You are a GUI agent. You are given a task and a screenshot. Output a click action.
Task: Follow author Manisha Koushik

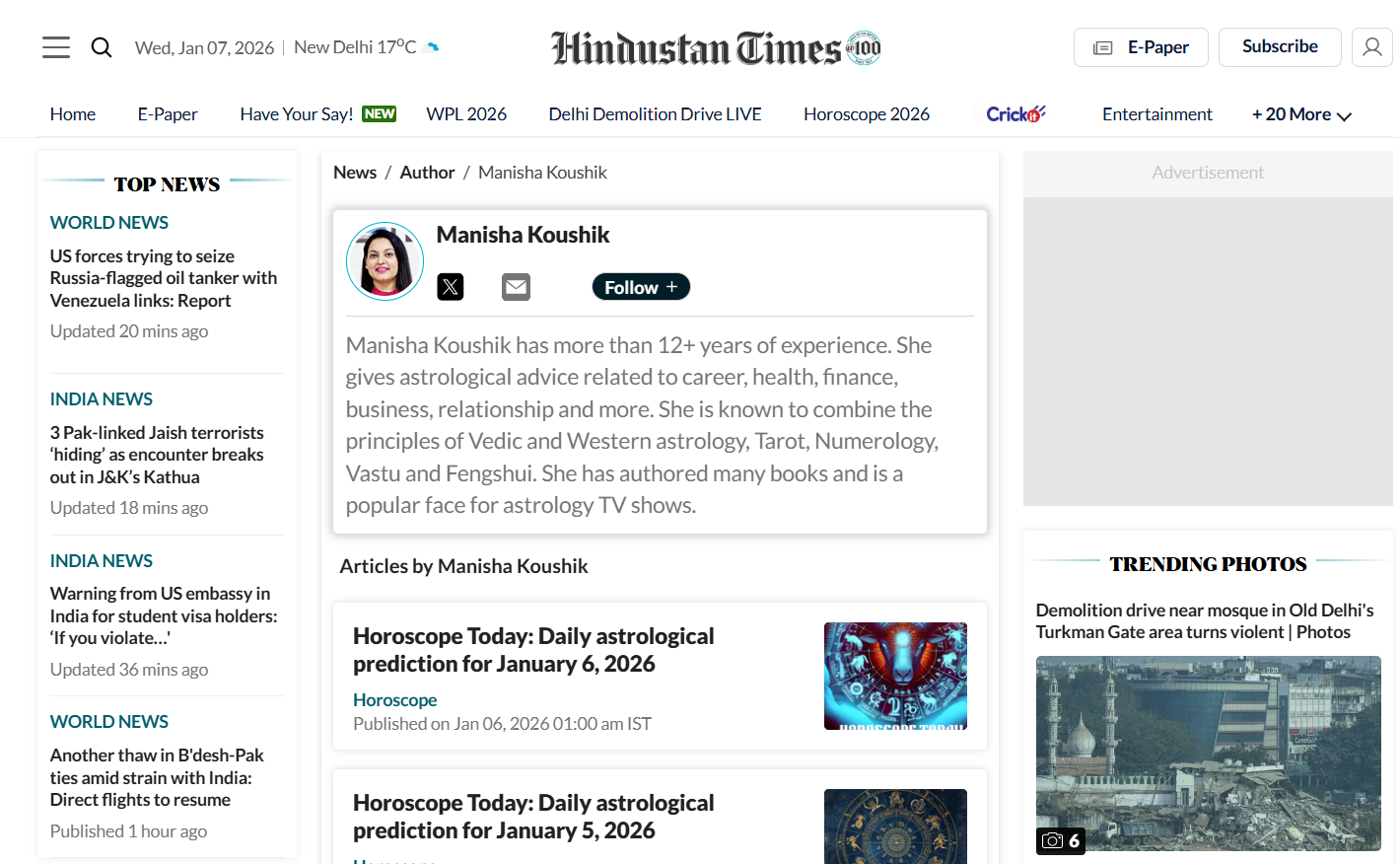[x=640, y=286]
